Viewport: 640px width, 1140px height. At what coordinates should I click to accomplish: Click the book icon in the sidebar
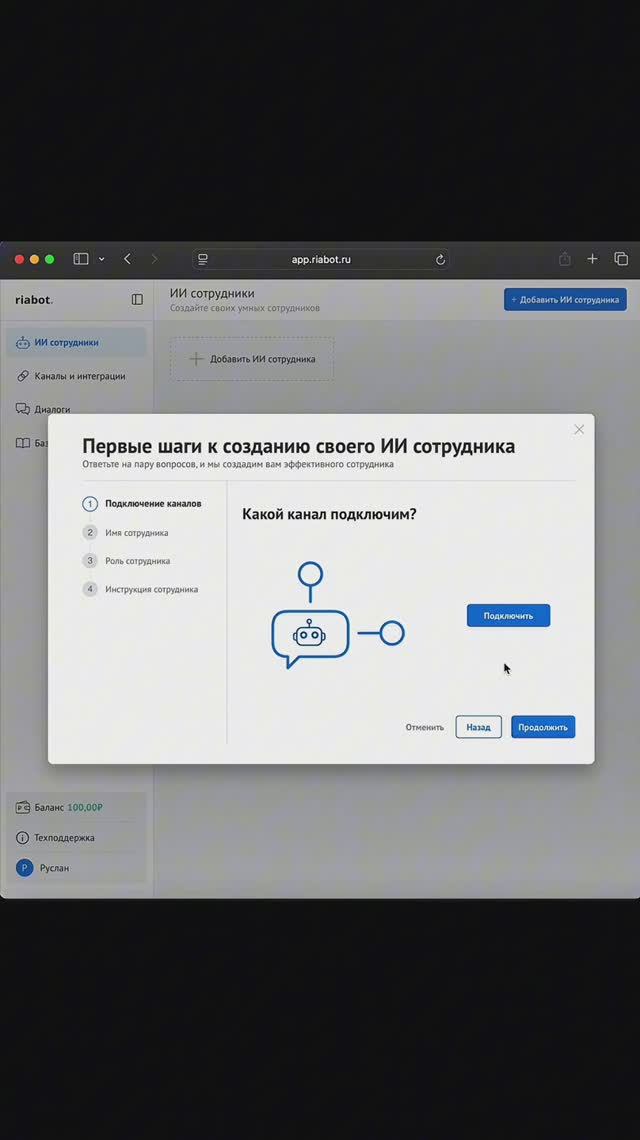pyautogui.click(x=23, y=443)
